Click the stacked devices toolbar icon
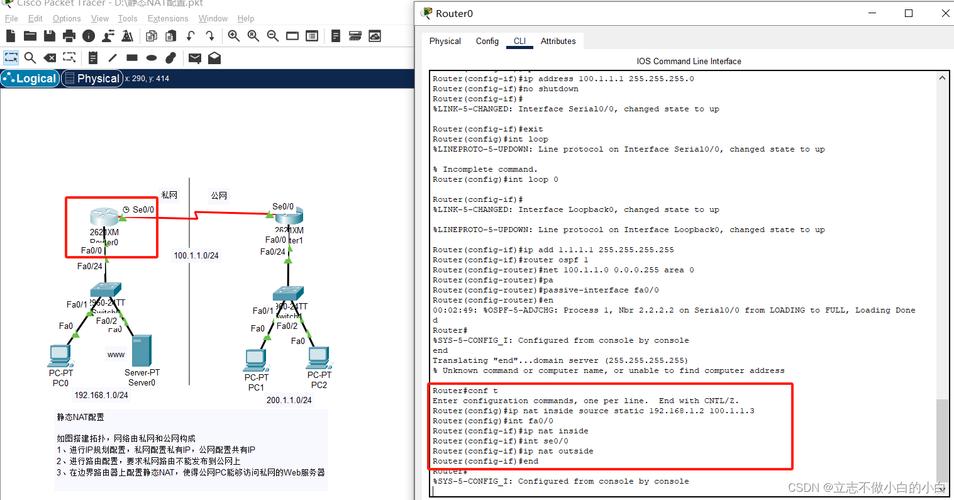Screen dimensions: 954x500 [355, 36]
